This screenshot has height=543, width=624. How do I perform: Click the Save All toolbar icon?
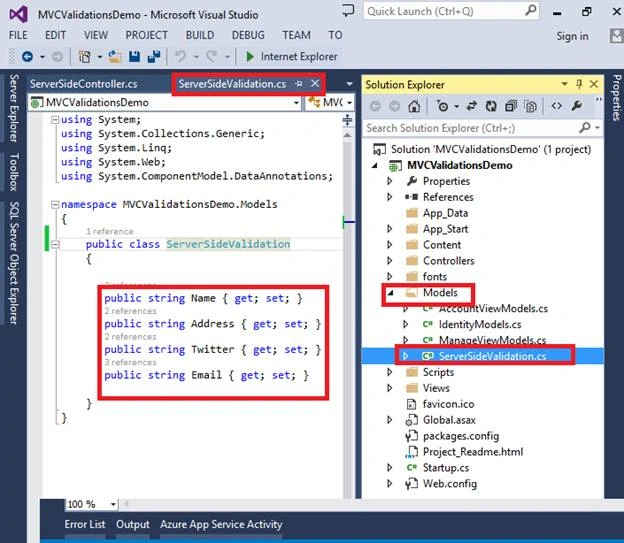click(x=154, y=57)
